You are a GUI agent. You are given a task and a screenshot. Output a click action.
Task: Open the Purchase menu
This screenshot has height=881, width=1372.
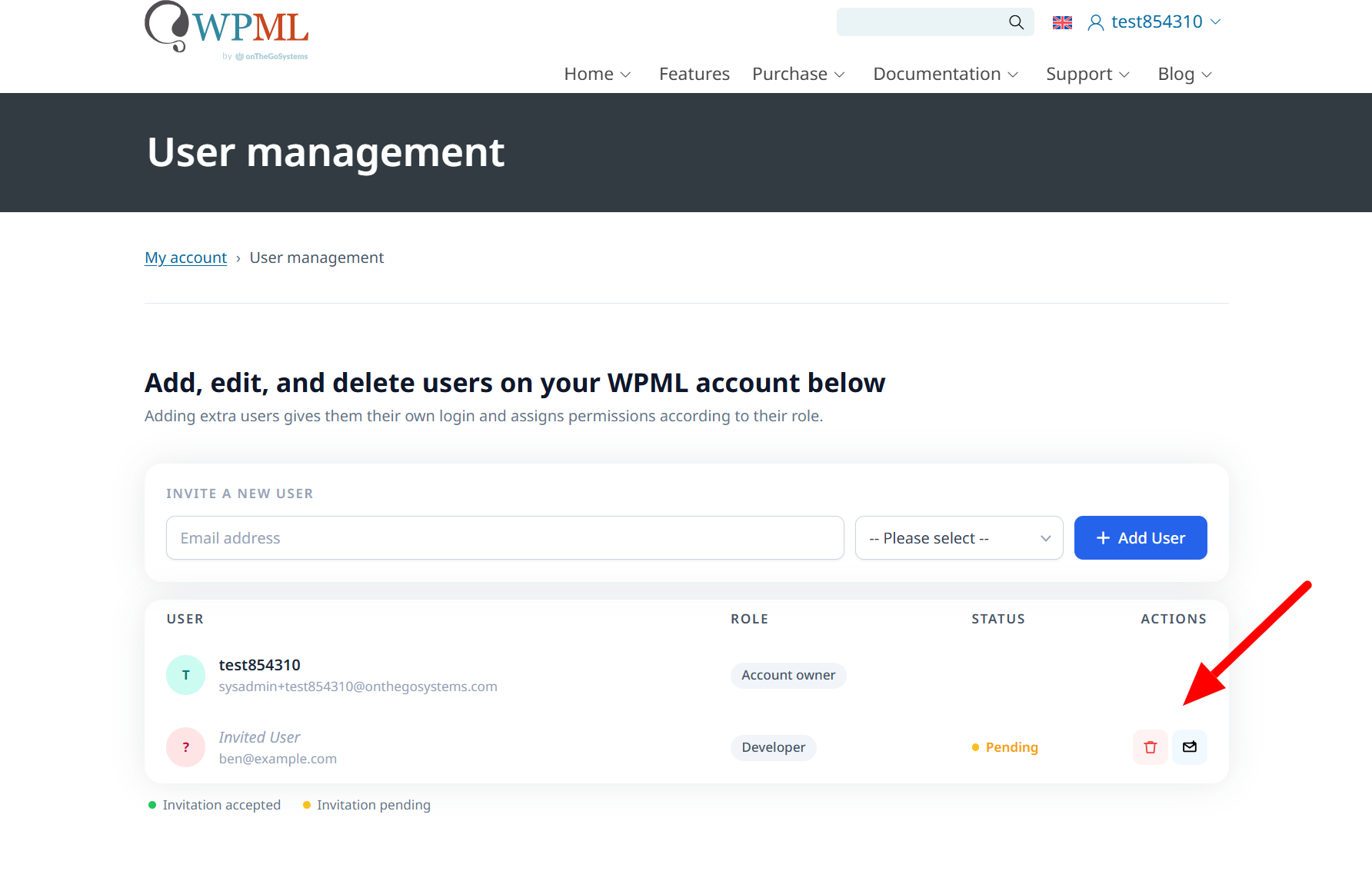coord(798,74)
